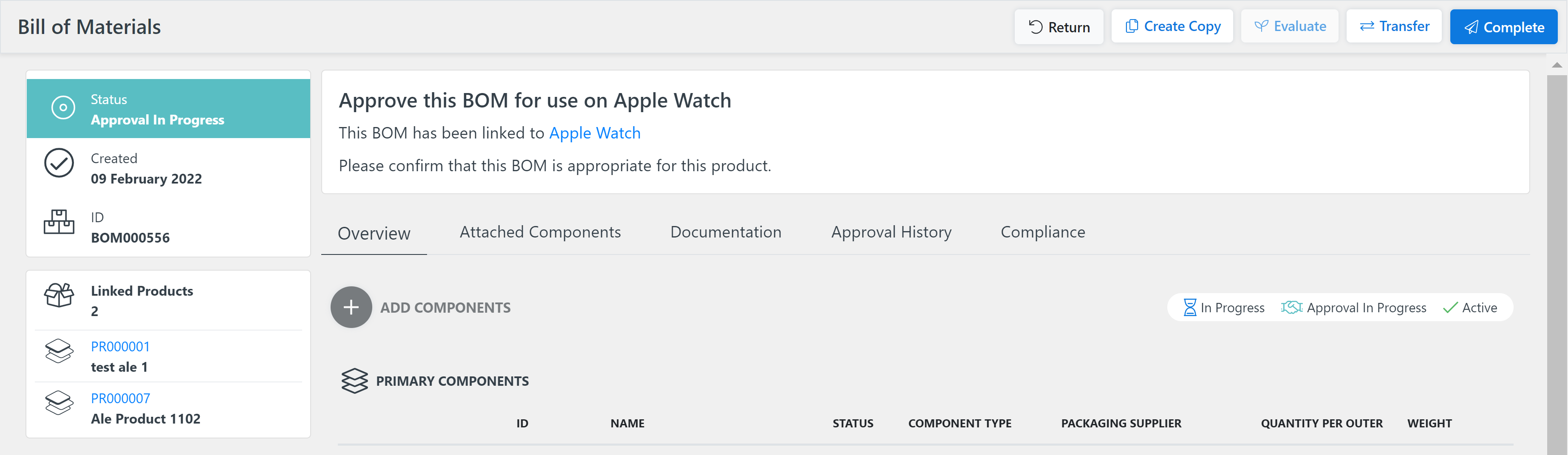This screenshot has width=1568, height=455.
Task: Click the ADD COMPONENTS label
Action: click(x=445, y=308)
